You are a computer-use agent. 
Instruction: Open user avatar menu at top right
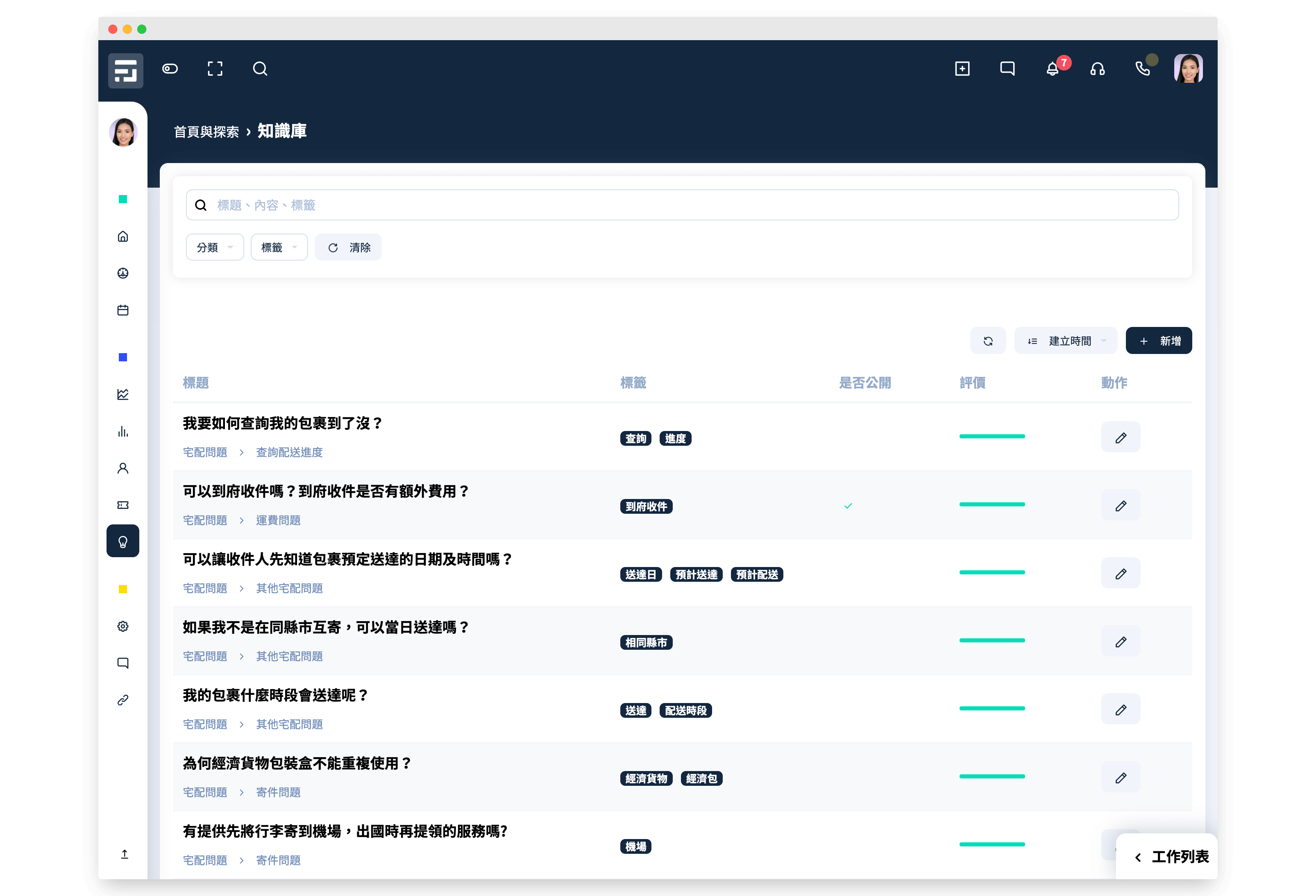pos(1188,69)
